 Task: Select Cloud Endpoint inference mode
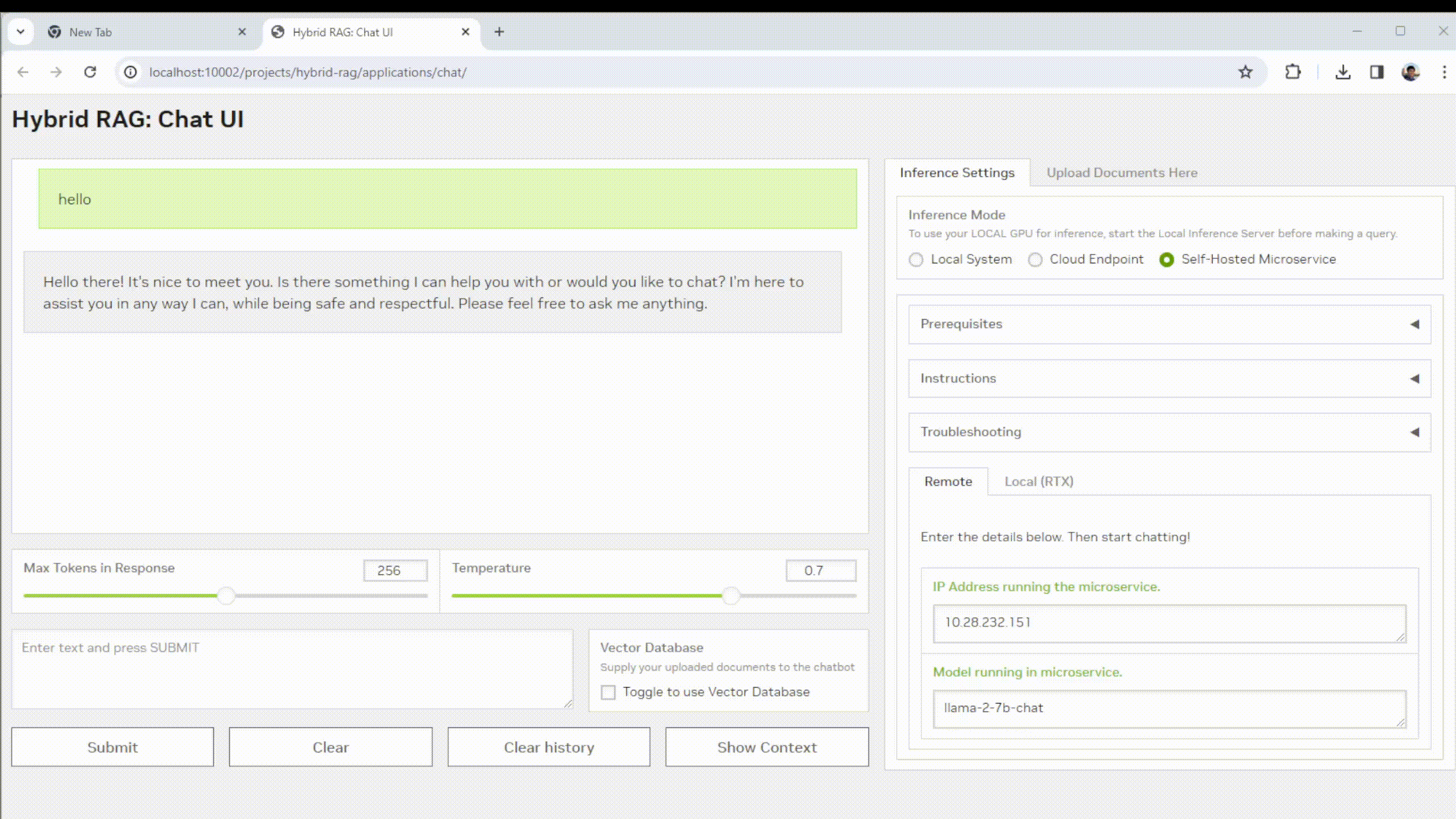click(1035, 260)
